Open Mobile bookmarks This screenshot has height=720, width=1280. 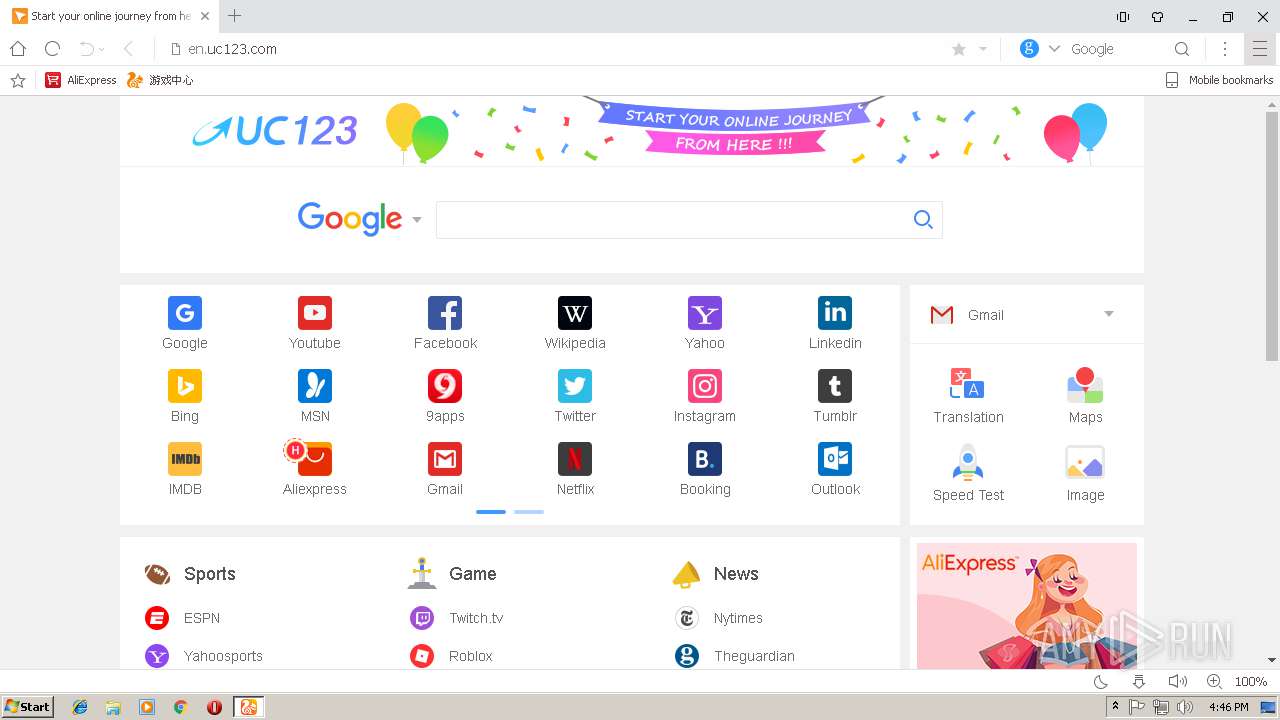tap(1219, 80)
